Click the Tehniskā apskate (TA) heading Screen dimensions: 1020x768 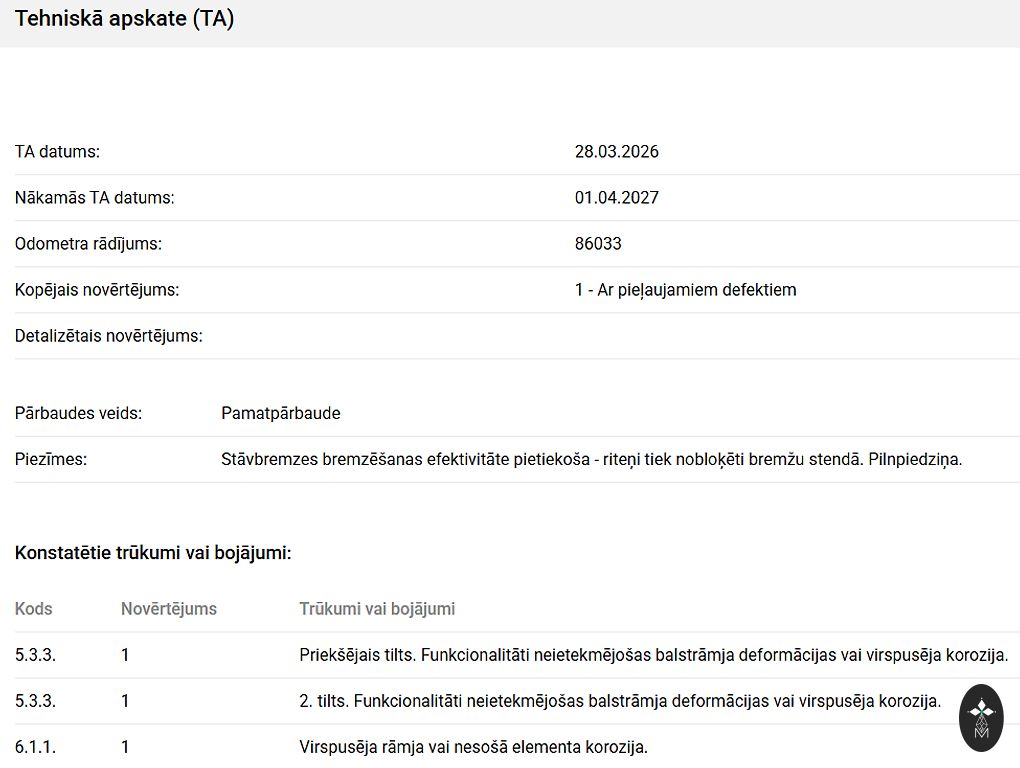(x=125, y=19)
